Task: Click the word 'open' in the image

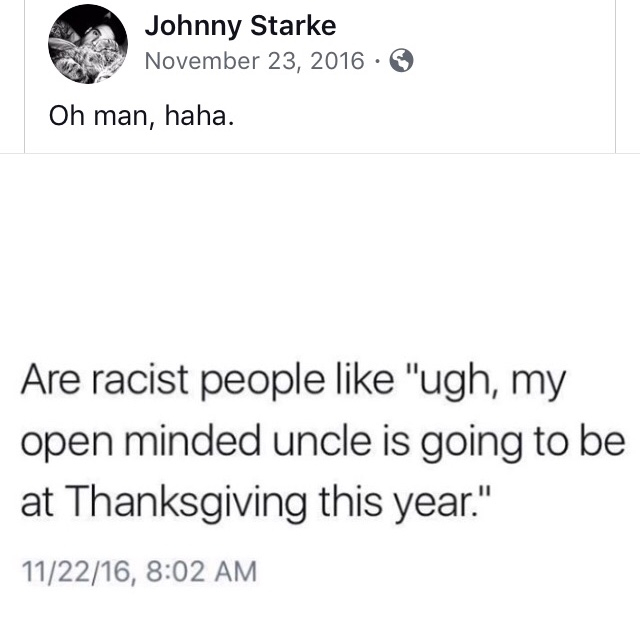Action: tap(67, 444)
